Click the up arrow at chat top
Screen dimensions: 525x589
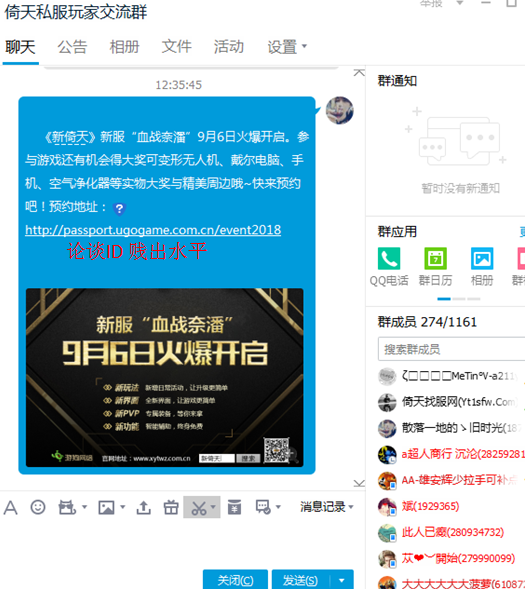(x=359, y=72)
